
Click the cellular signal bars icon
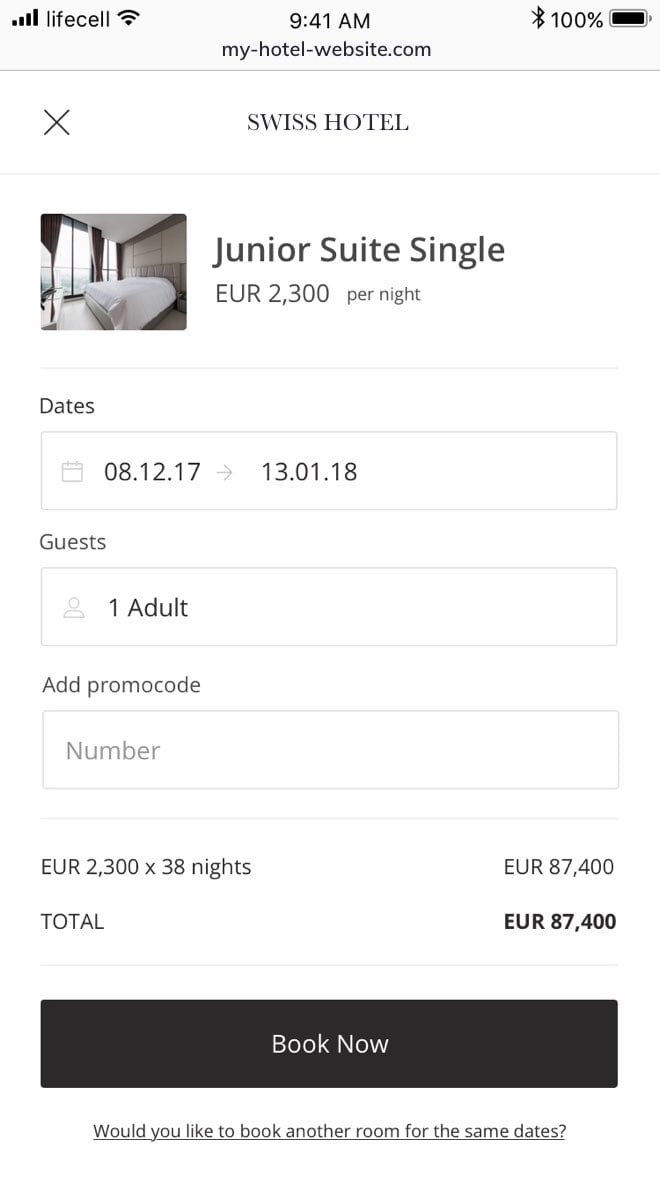tap(24, 17)
